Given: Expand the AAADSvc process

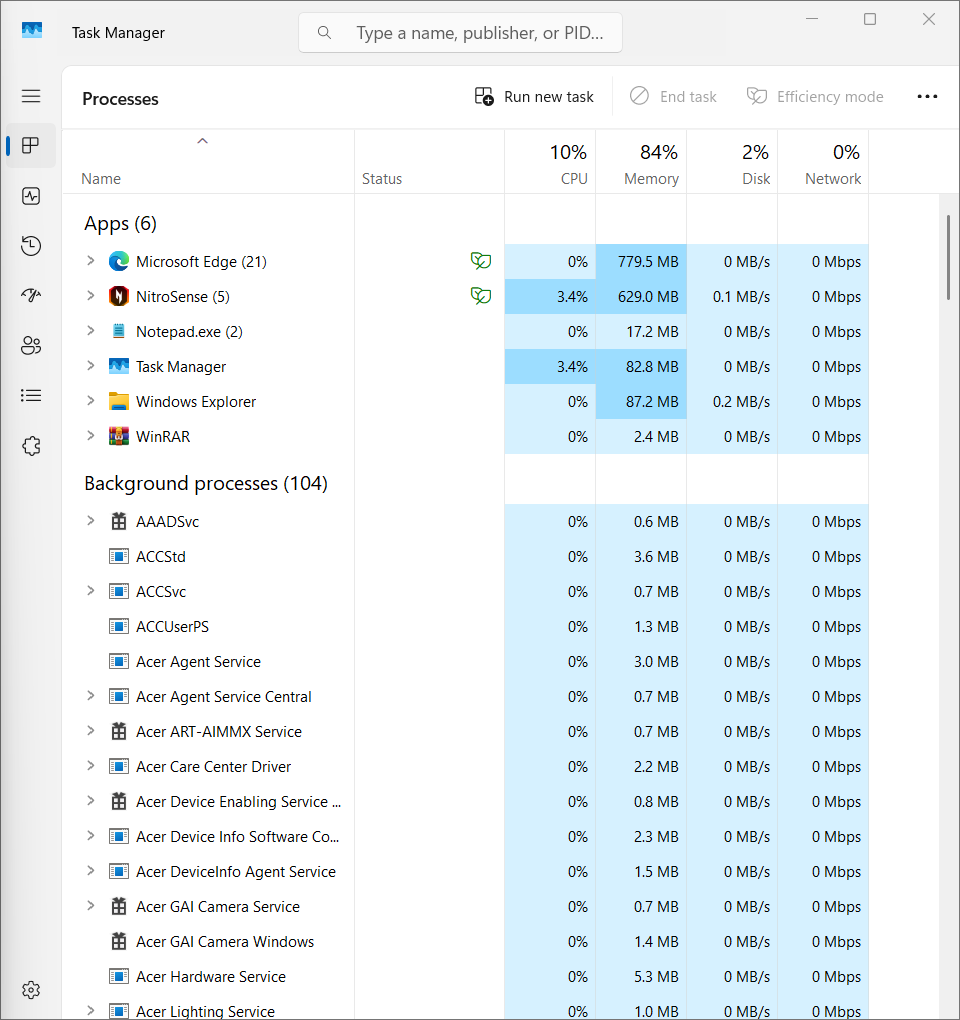Looking at the screenshot, I should pyautogui.click(x=90, y=520).
